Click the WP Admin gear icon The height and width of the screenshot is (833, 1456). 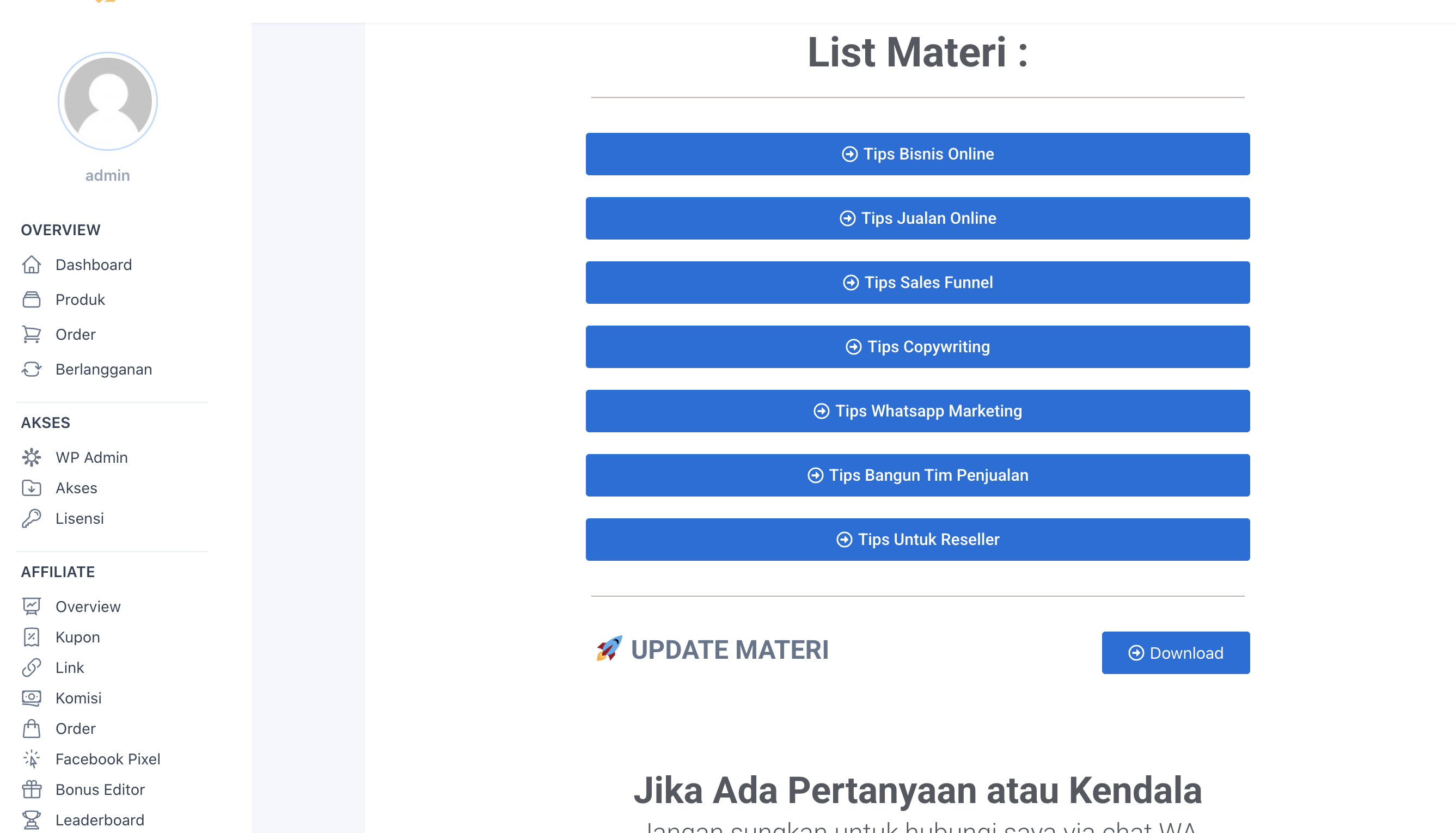[32, 458]
